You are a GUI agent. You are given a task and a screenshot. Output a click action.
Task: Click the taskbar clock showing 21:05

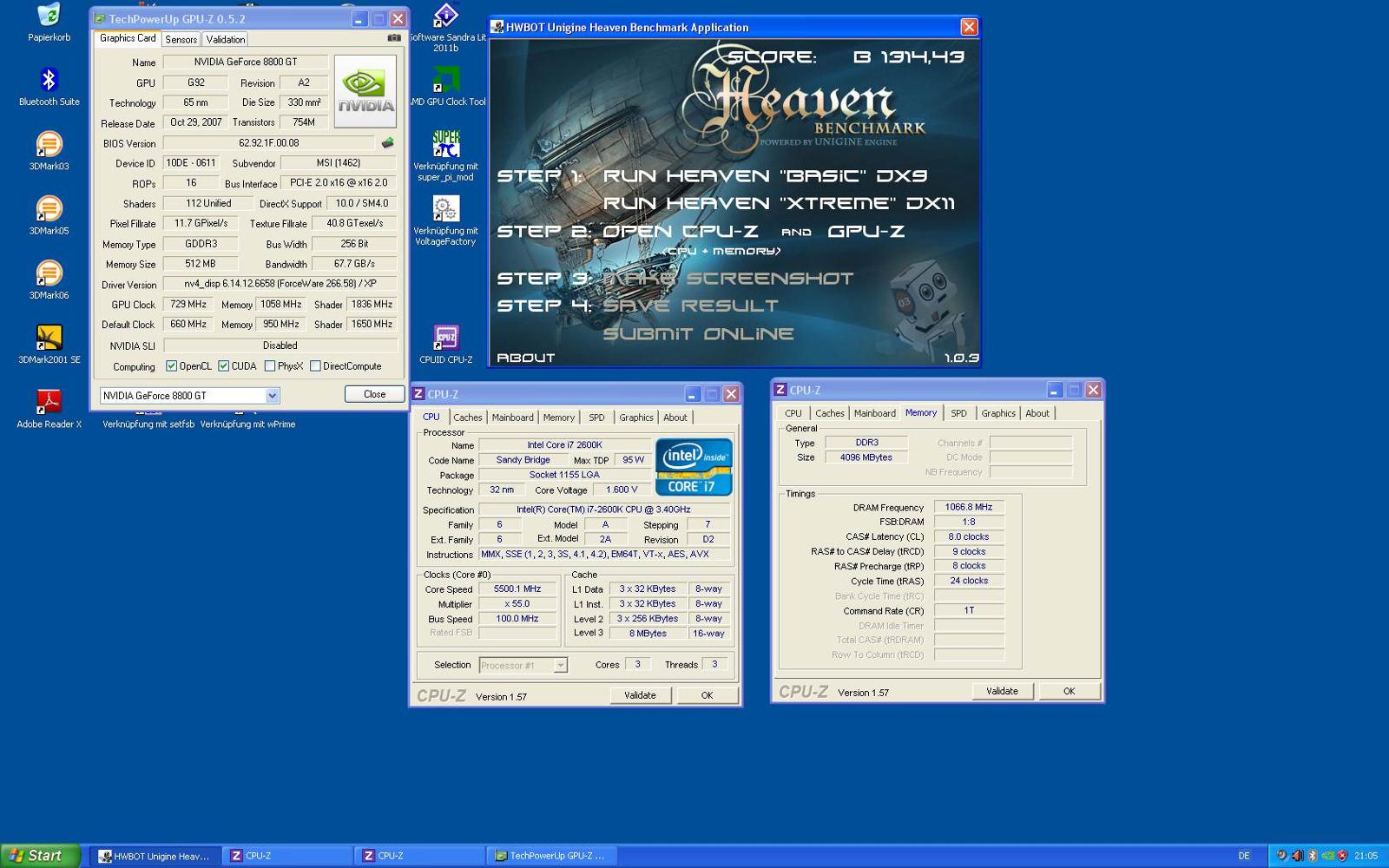(1366, 856)
